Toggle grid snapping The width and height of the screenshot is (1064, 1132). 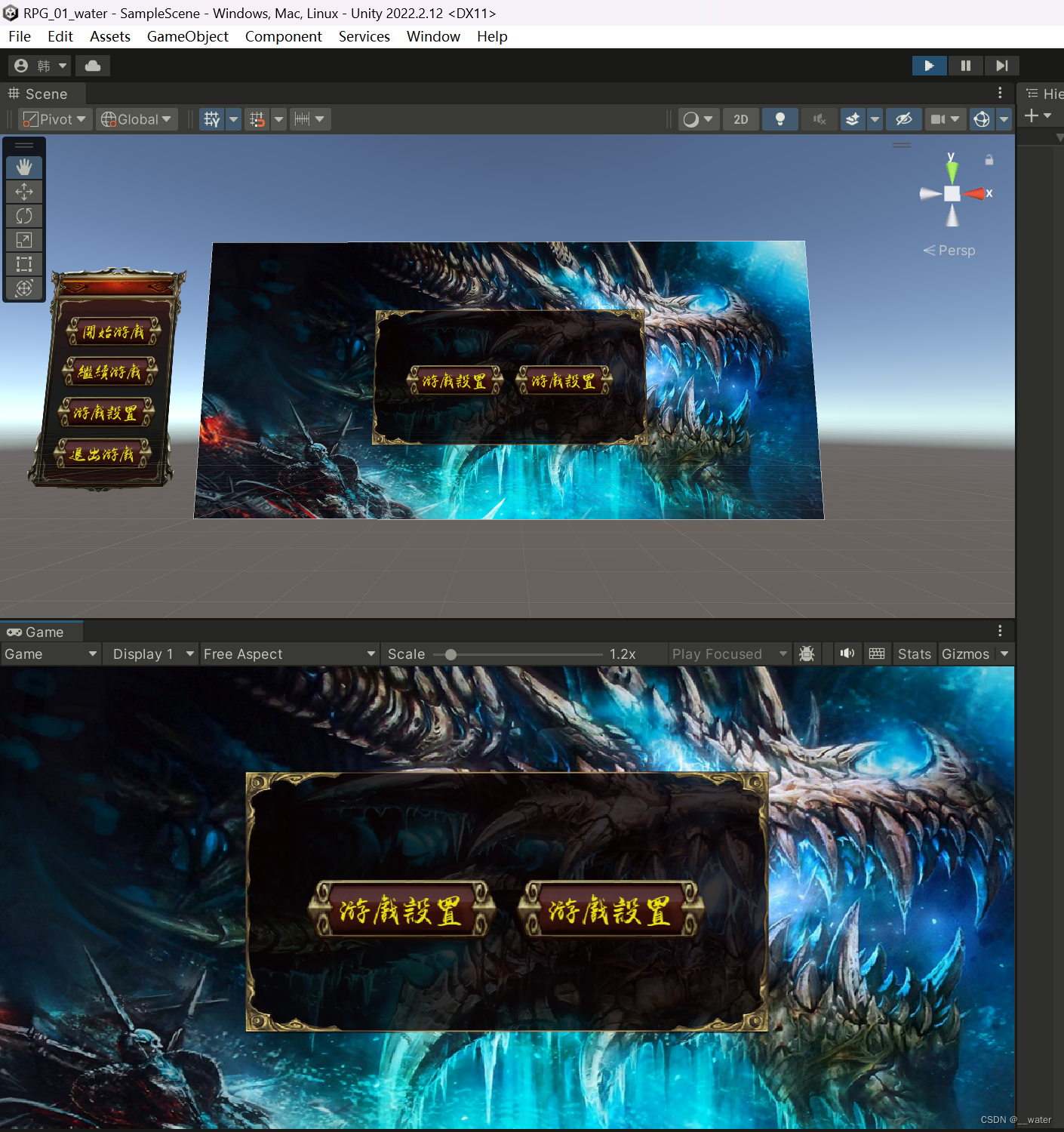[x=257, y=119]
